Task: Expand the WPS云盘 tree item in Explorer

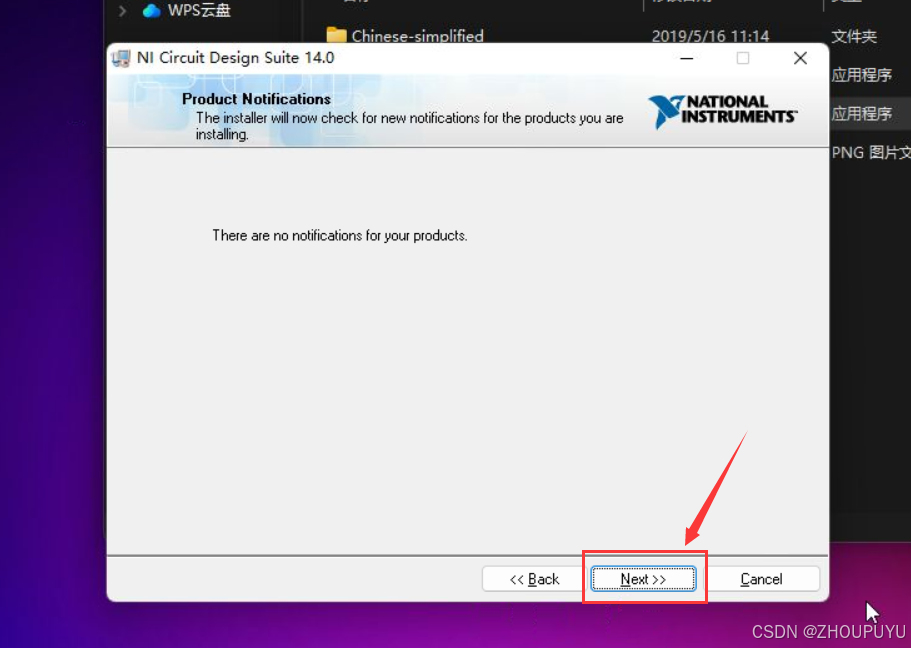Action: [122, 10]
